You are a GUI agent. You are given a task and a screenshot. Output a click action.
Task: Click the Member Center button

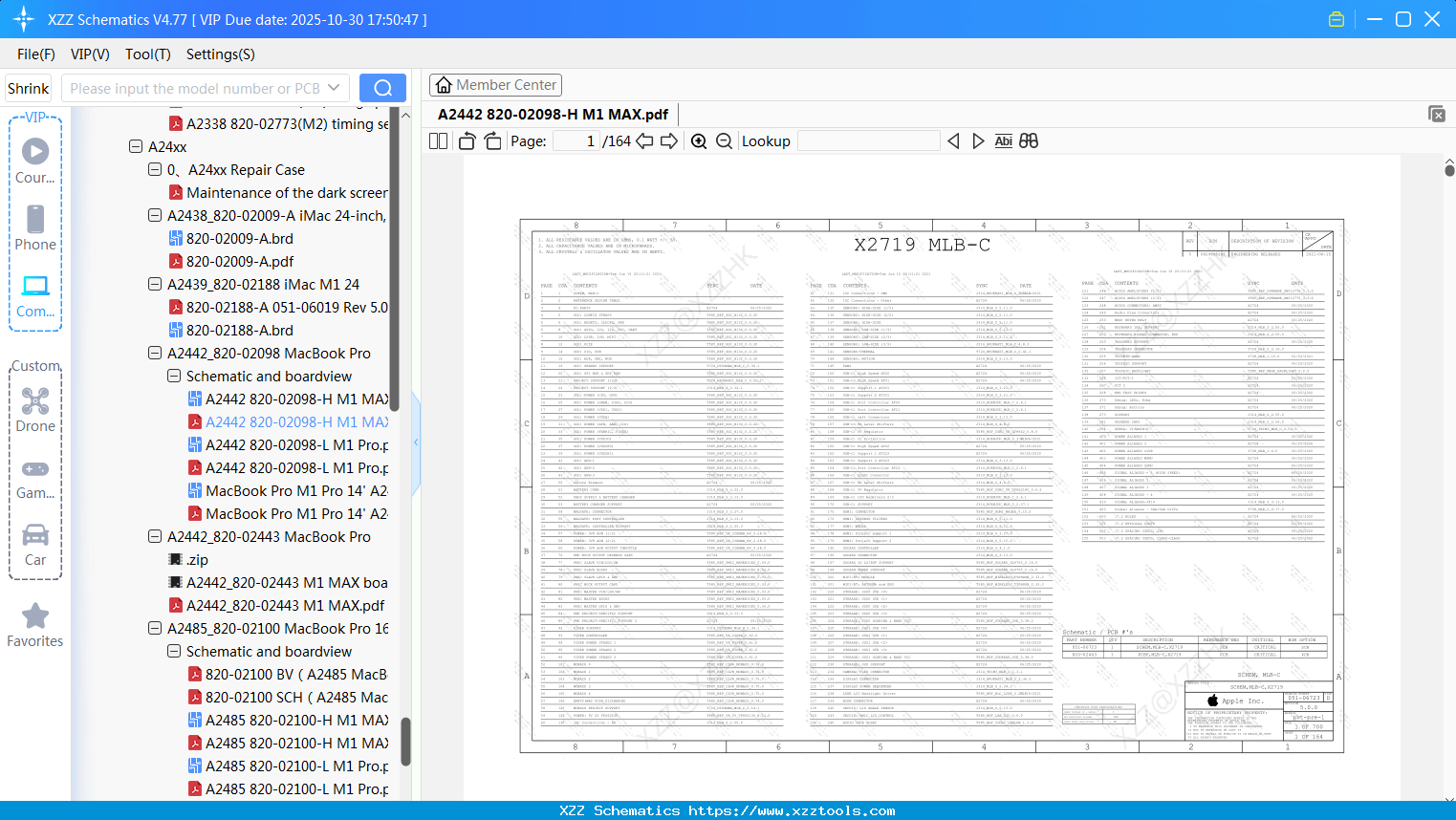495,85
